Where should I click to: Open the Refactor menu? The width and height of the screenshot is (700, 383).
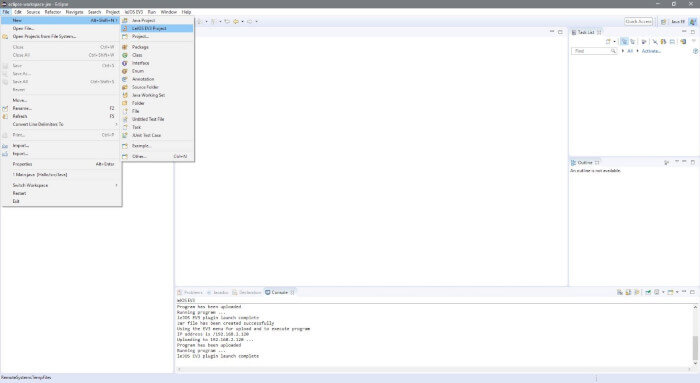point(53,12)
